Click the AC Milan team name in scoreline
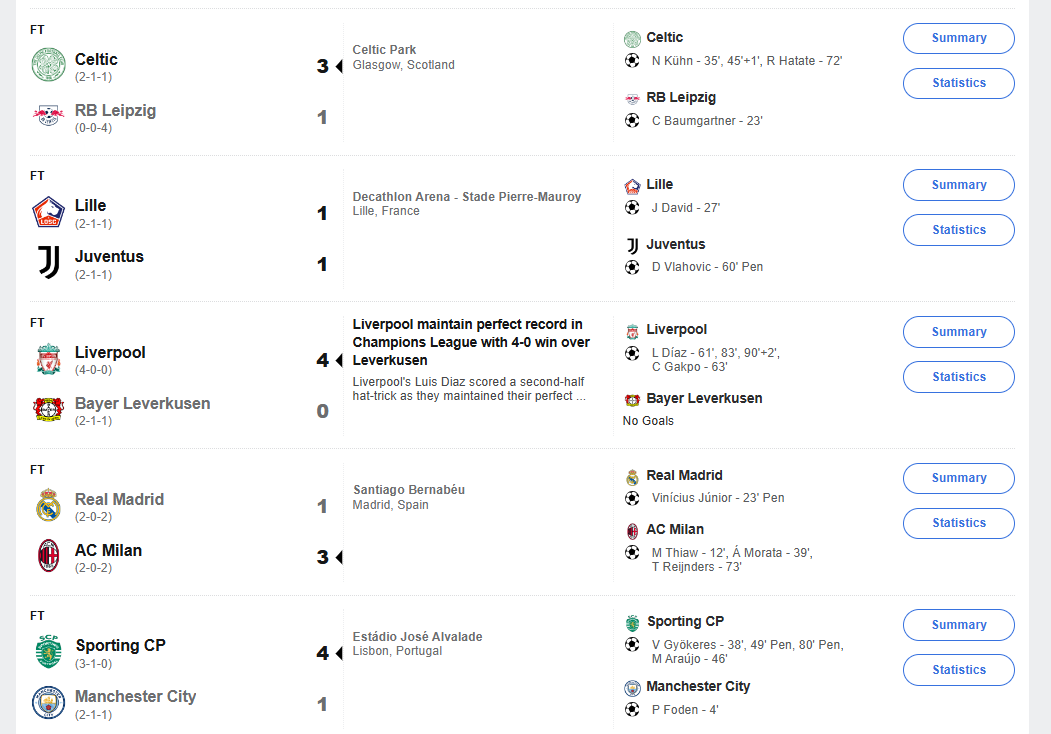The height and width of the screenshot is (734, 1051). tap(108, 551)
